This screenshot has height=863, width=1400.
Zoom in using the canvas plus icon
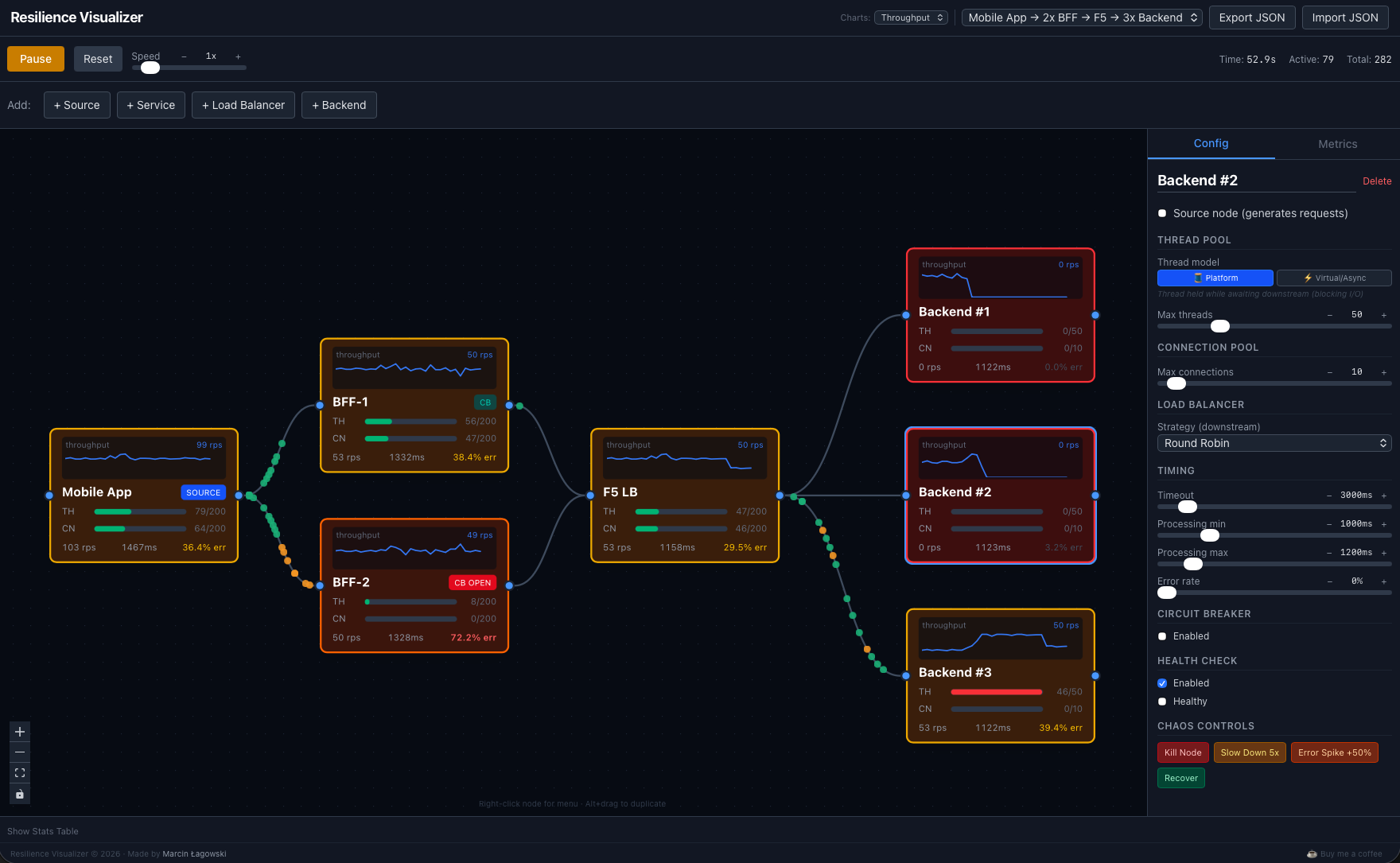pos(19,731)
